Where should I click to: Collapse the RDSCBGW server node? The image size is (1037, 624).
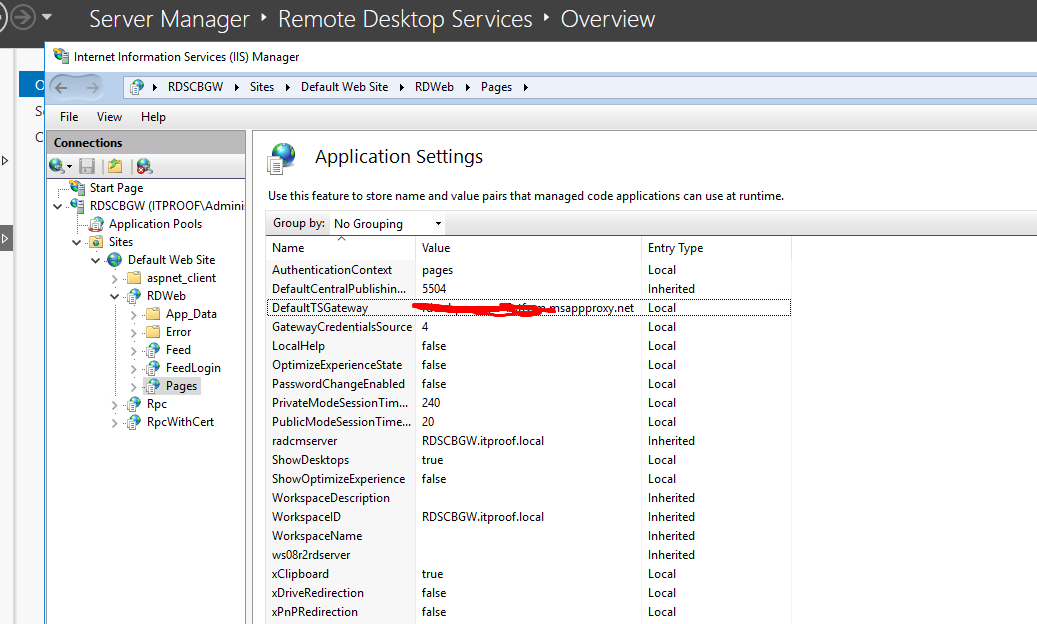coord(58,206)
